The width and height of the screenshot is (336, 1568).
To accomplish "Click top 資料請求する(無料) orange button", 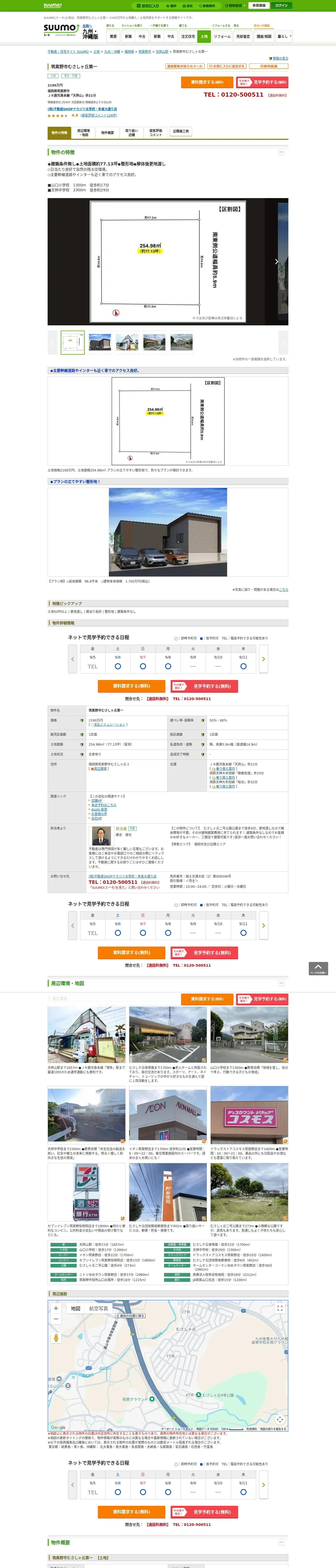I will coord(207,82).
